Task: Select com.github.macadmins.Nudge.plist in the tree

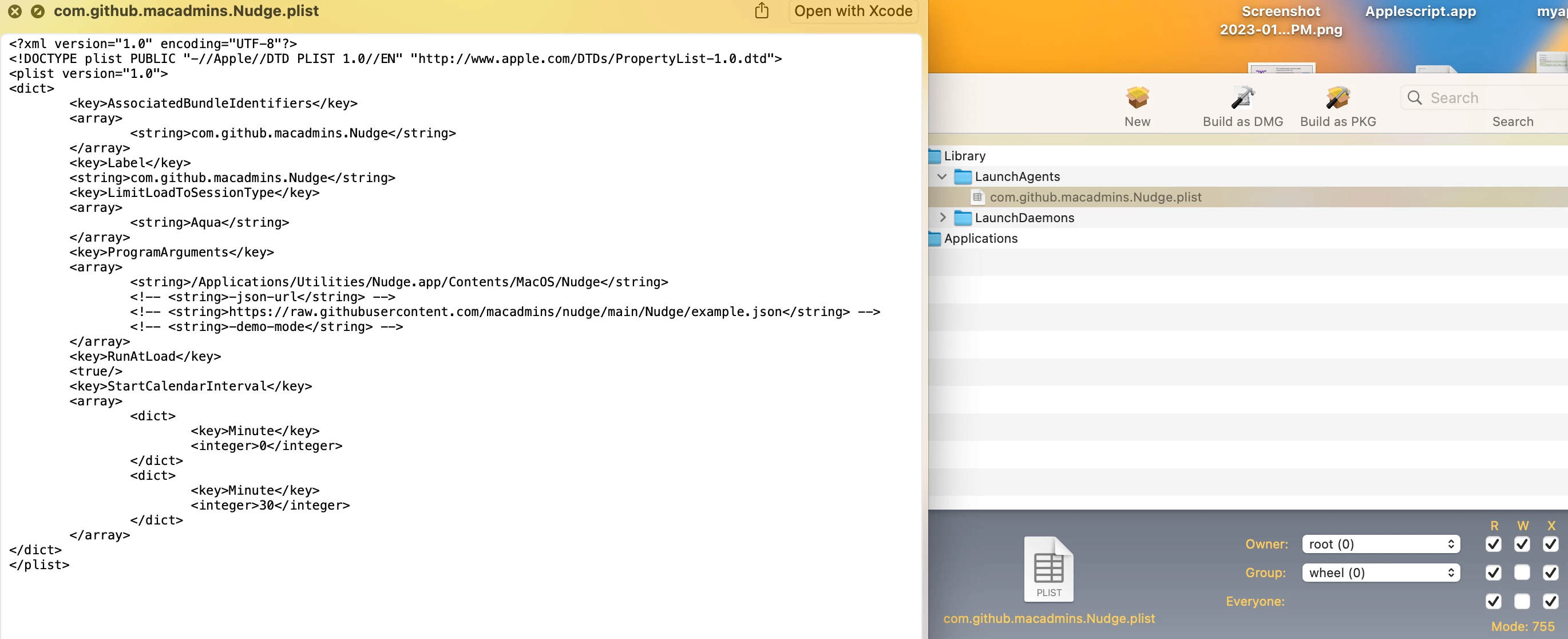Action: coord(1248,198)
